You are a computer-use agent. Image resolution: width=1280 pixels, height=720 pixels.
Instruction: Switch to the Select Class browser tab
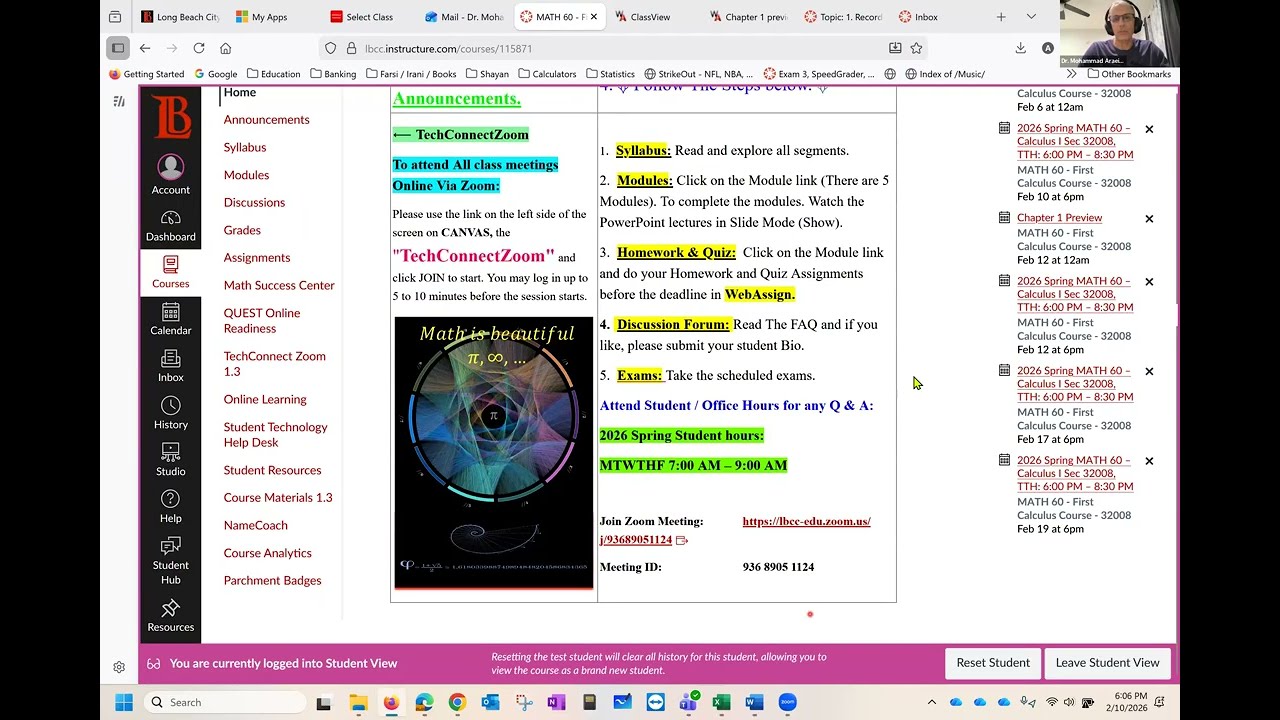368,17
